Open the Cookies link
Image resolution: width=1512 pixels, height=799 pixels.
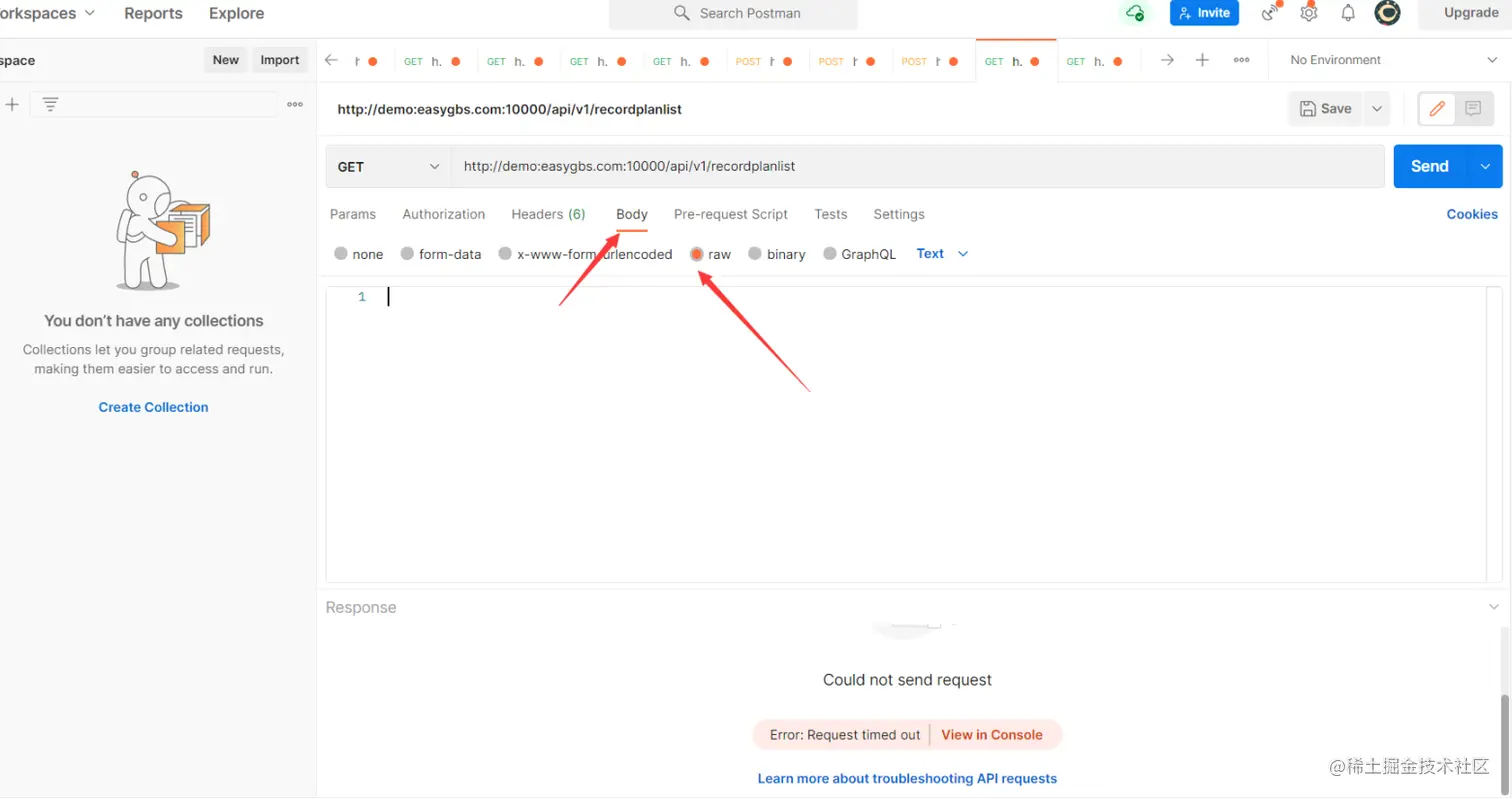(x=1472, y=214)
